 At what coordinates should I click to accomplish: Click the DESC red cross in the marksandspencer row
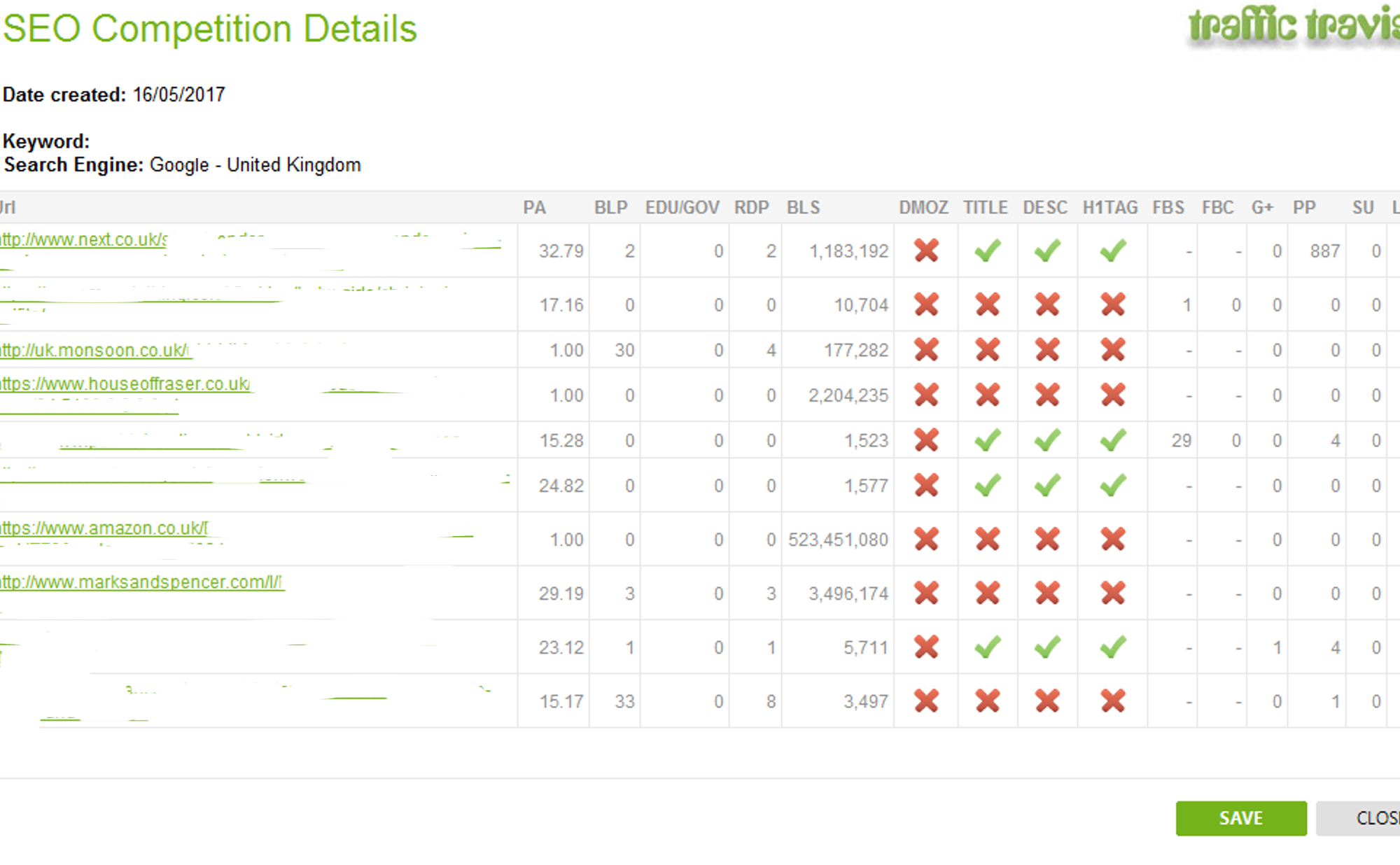(x=1047, y=593)
